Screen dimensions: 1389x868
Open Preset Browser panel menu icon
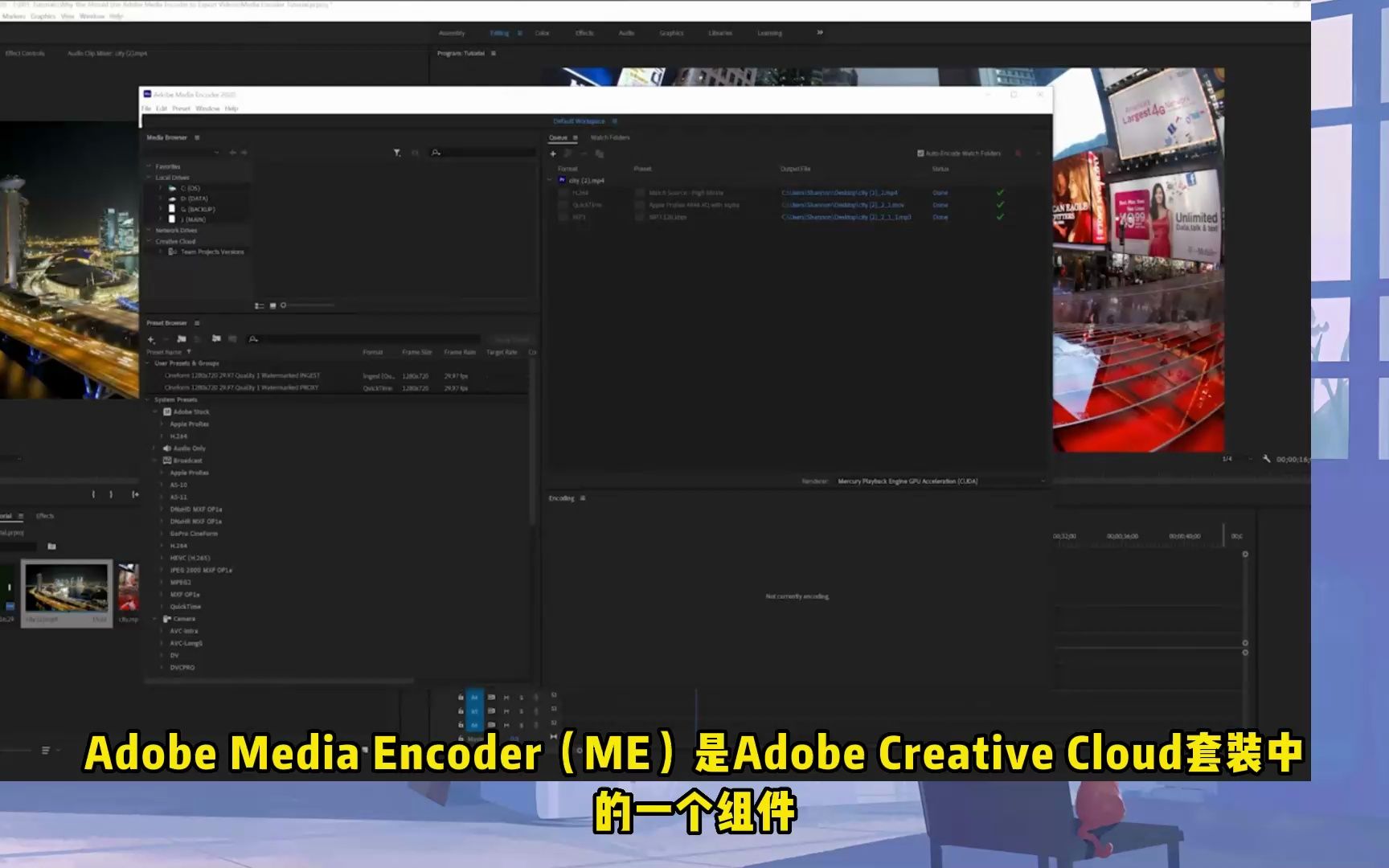(197, 323)
